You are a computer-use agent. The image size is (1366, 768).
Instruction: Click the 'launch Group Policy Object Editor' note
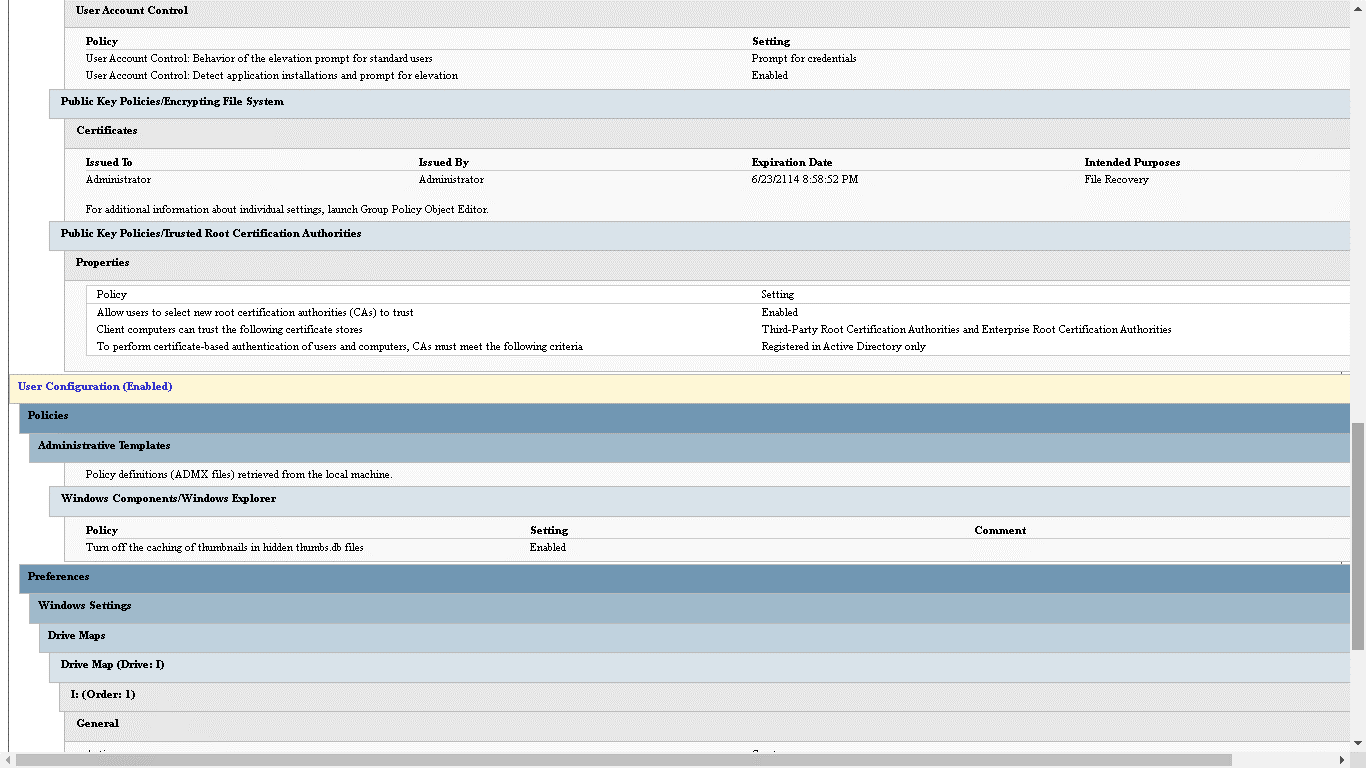(x=287, y=210)
